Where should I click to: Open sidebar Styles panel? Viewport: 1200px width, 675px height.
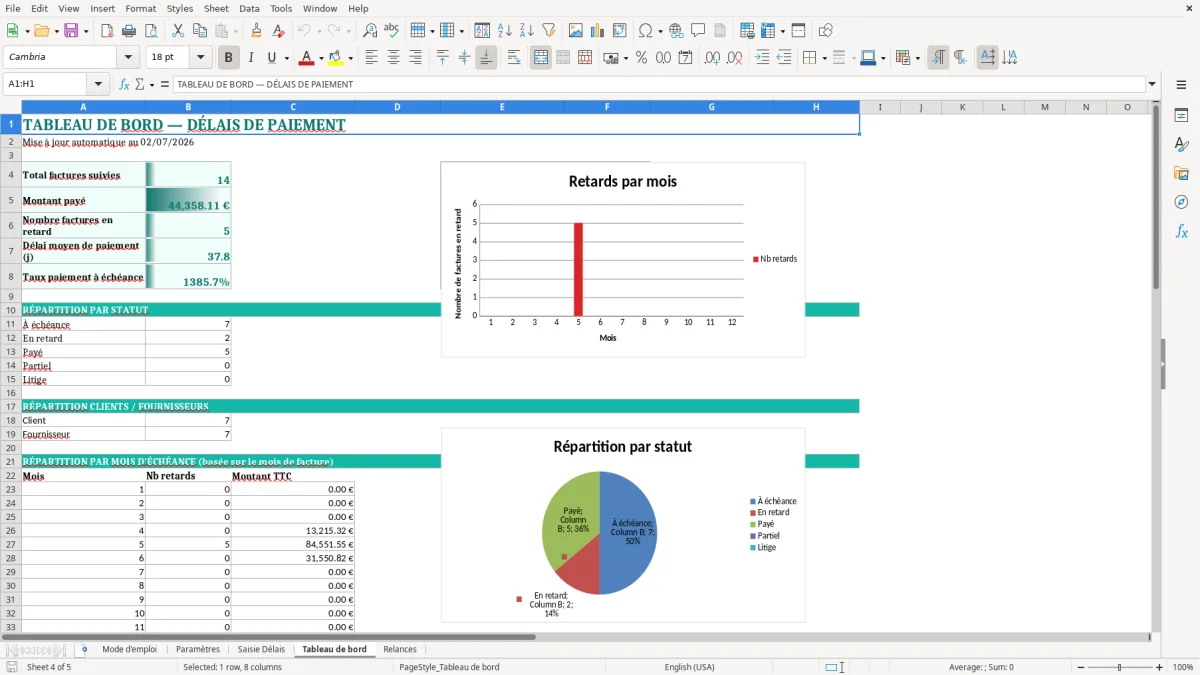coord(1181,145)
